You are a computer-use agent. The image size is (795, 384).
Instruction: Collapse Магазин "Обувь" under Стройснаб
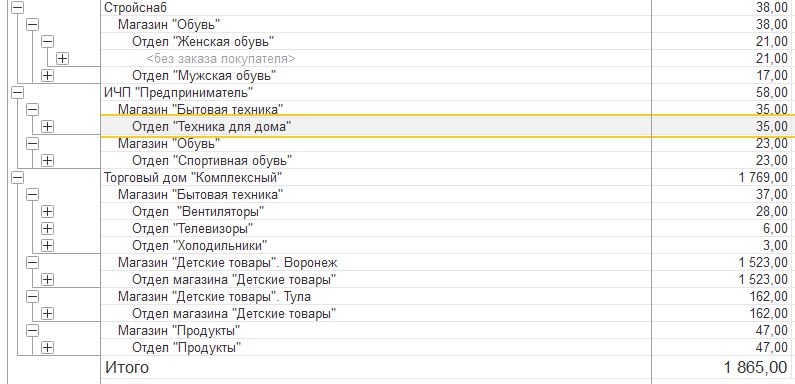pos(32,24)
